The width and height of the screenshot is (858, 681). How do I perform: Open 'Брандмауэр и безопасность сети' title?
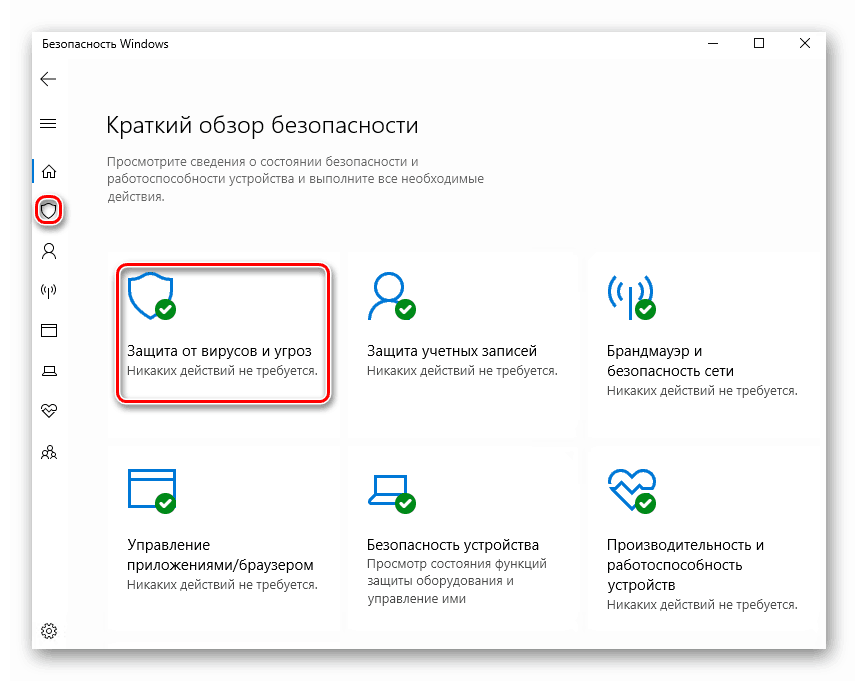pyautogui.click(x=670, y=361)
